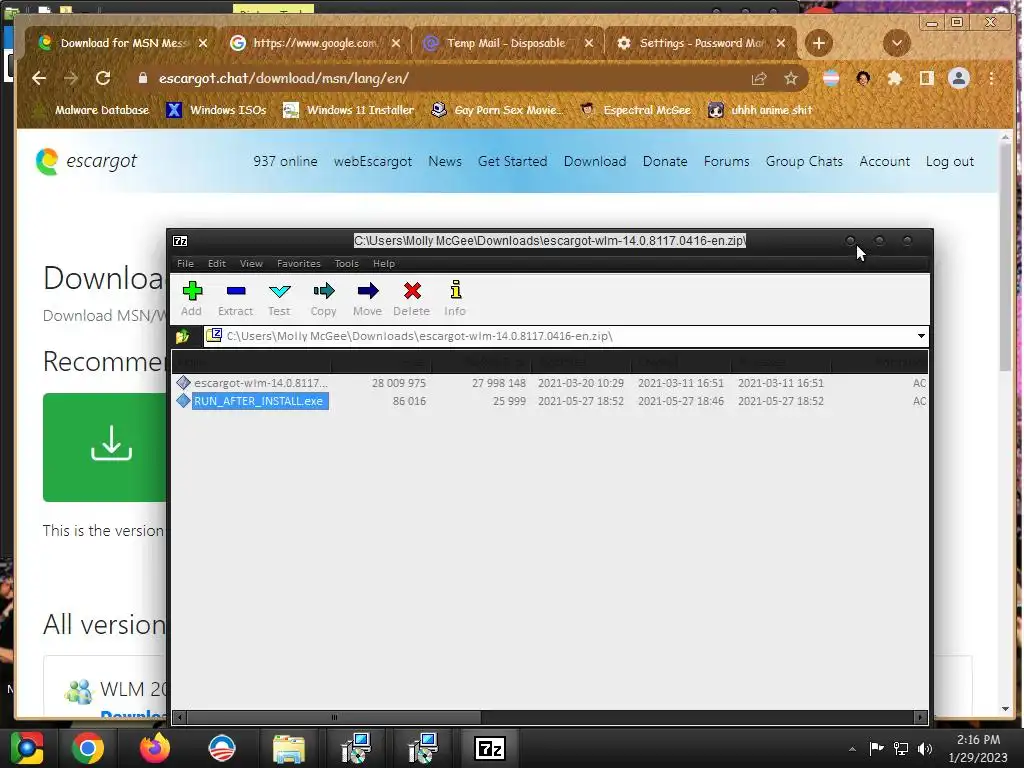The height and width of the screenshot is (768, 1024).
Task: Open the Tools menu in 7-Zip
Action: coord(347,264)
